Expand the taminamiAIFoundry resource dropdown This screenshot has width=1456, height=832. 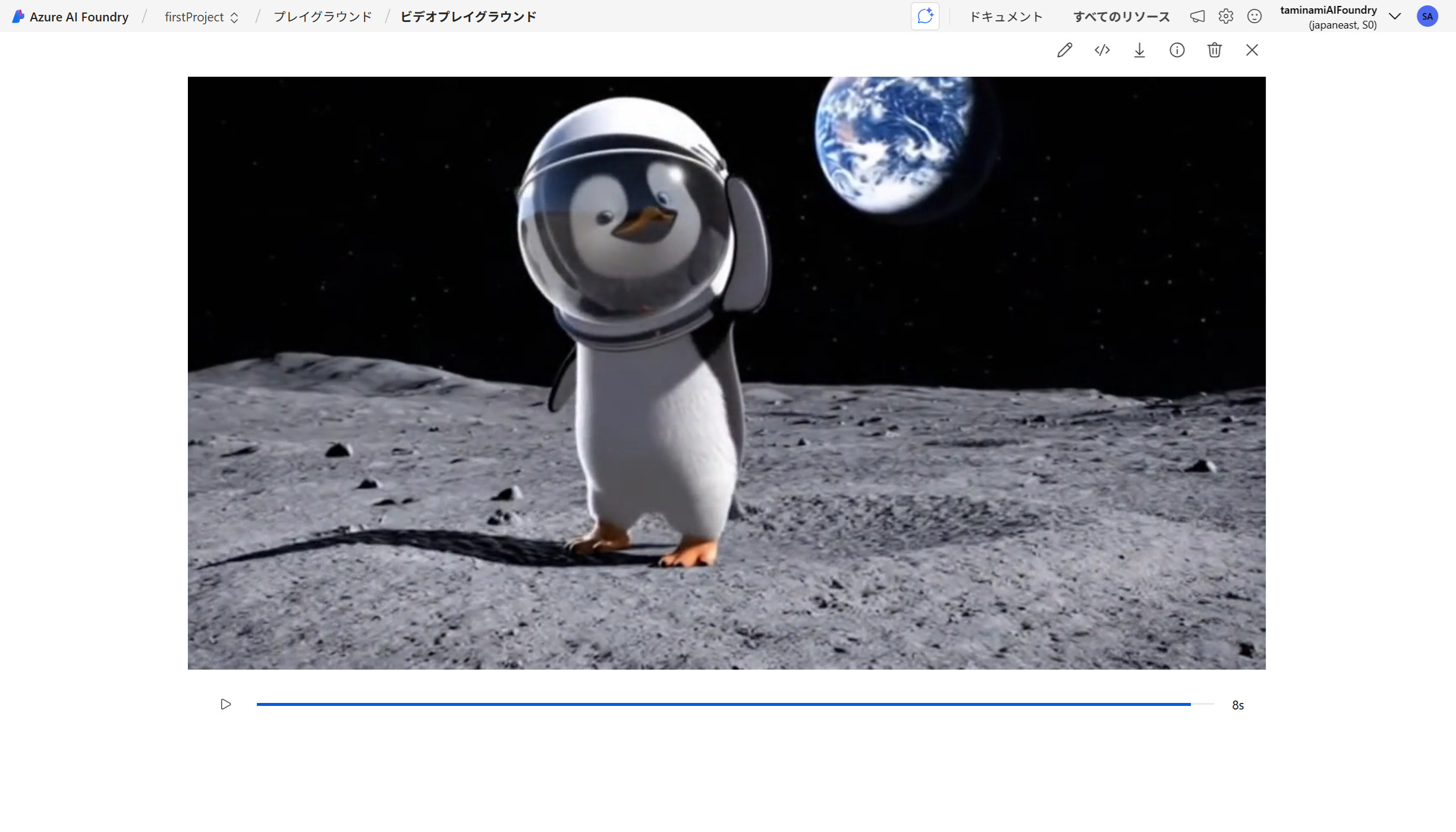[1394, 17]
